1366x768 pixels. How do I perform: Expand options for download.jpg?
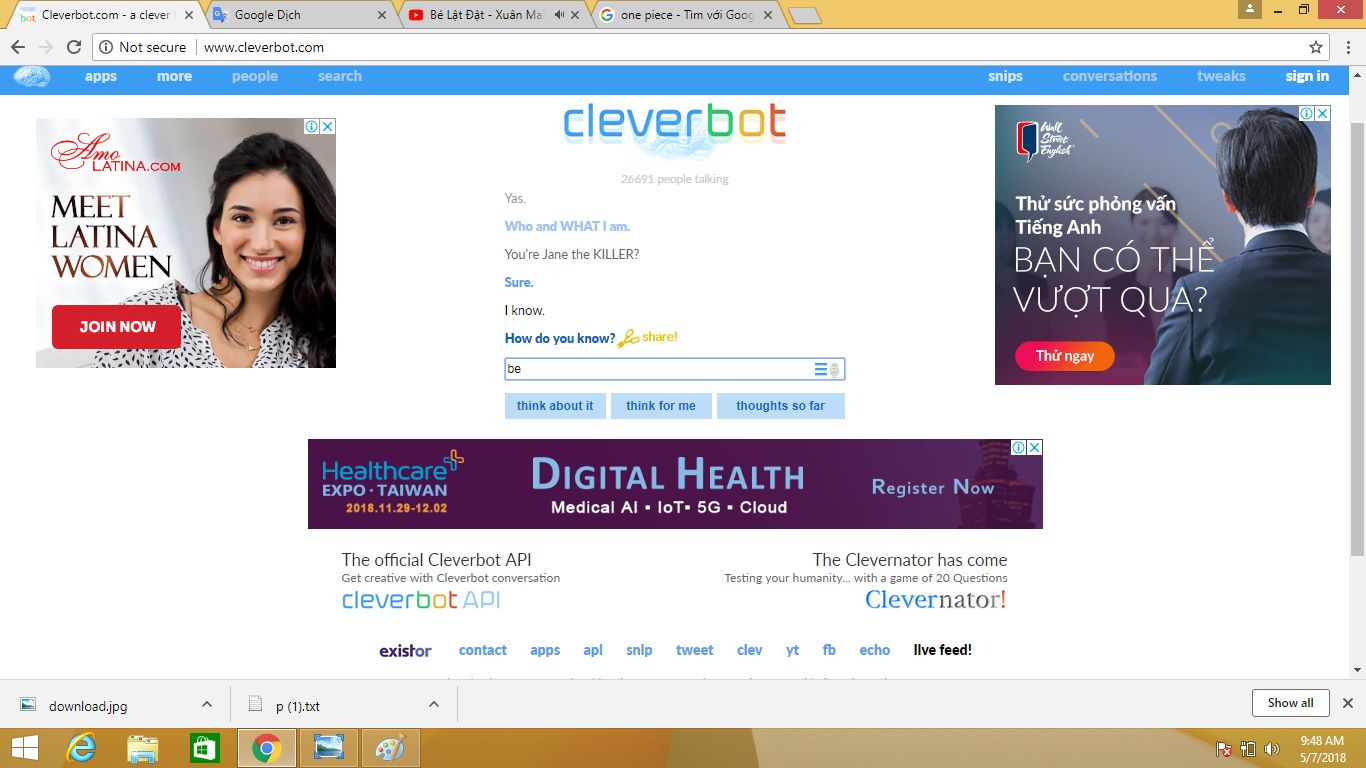coord(206,704)
